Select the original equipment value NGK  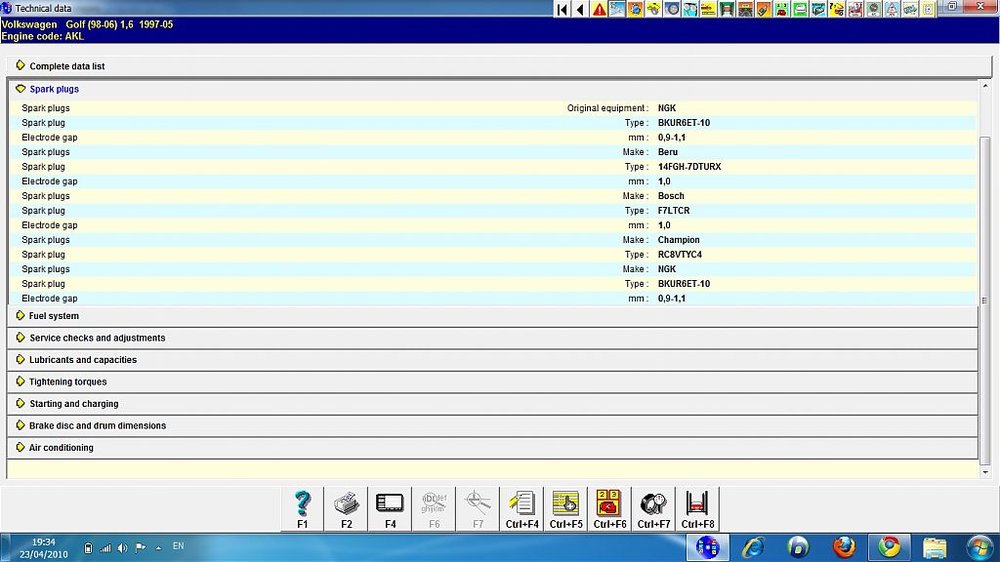pos(666,108)
